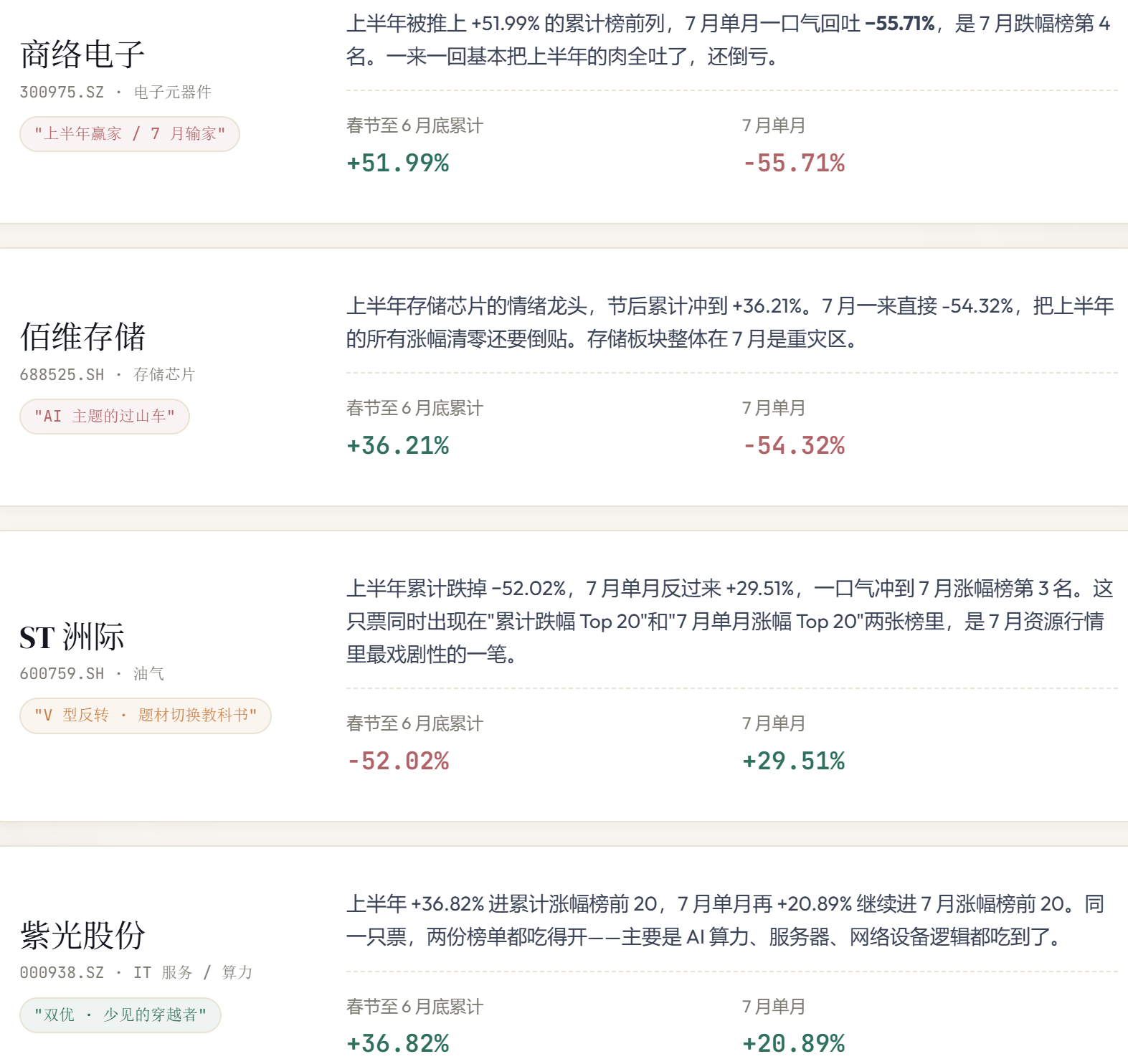Click the 商络电子 description paragraph

pyautogui.click(x=729, y=40)
